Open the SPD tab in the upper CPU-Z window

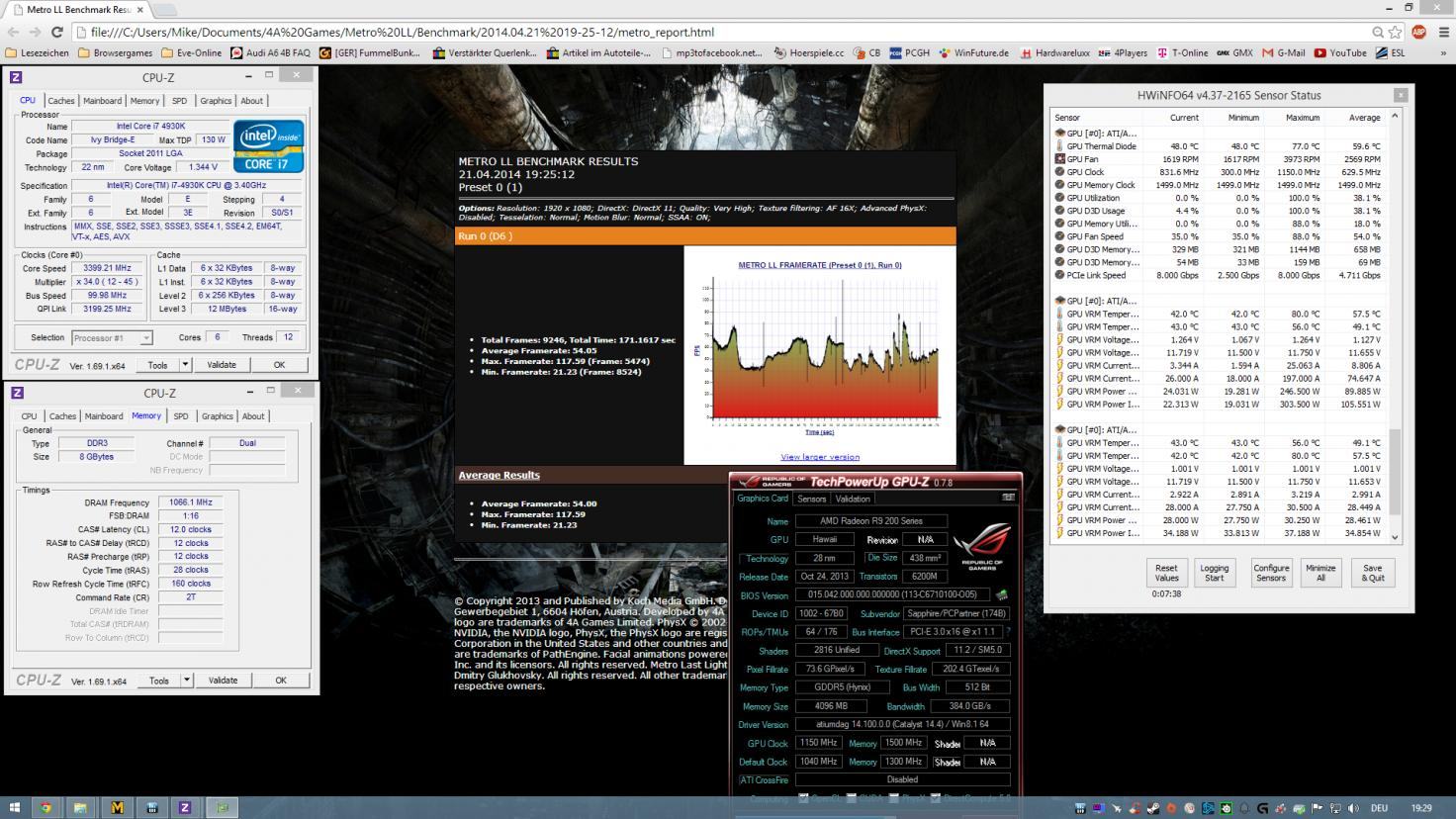click(179, 101)
